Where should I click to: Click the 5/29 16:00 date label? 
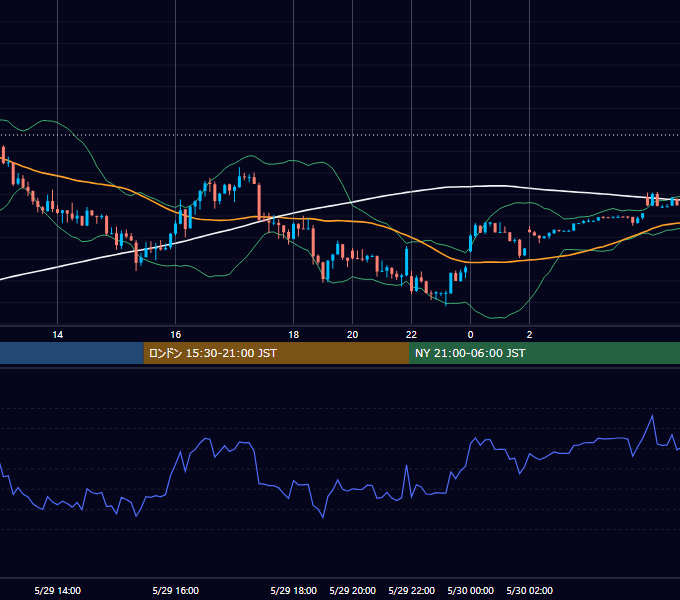[x=176, y=590]
